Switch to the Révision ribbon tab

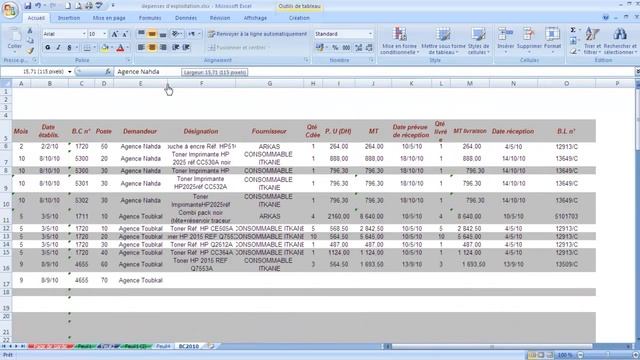click(x=220, y=18)
